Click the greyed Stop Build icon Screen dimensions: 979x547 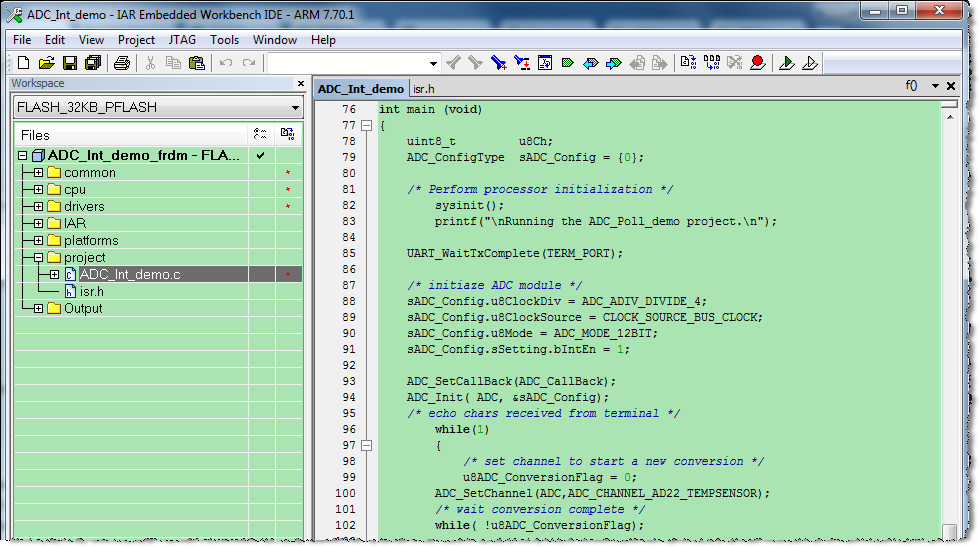click(735, 63)
